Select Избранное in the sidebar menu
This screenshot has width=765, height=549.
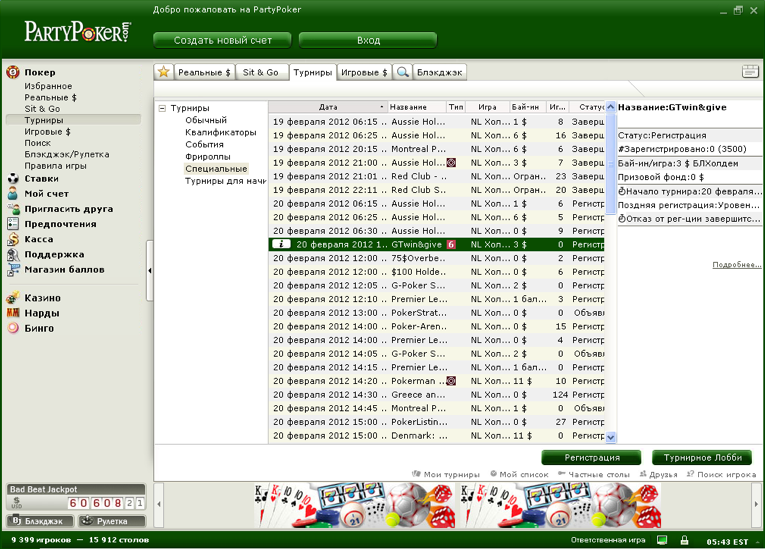(x=48, y=86)
